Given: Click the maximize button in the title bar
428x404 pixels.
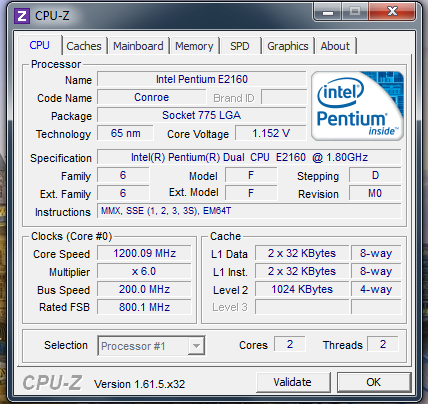Looking at the screenshot, I should (355, 12).
